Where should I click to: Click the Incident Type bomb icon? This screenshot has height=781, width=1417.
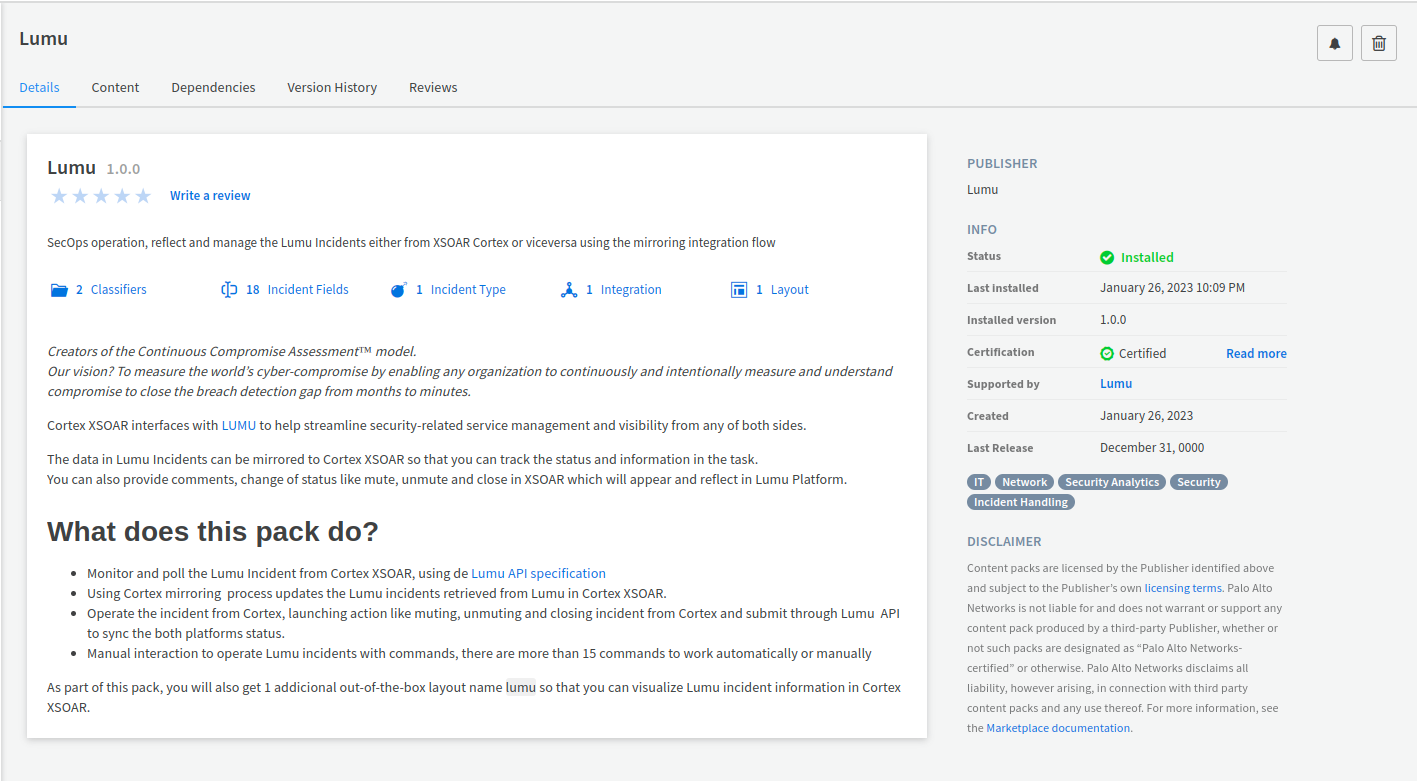[x=399, y=290]
